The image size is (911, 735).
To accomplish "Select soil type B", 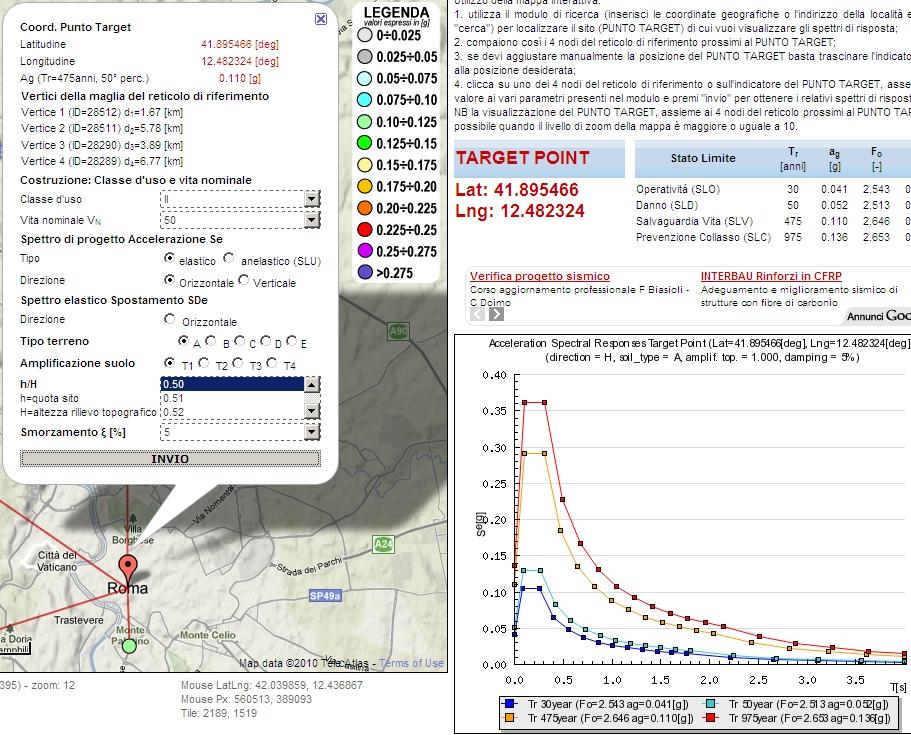I will (211, 341).
